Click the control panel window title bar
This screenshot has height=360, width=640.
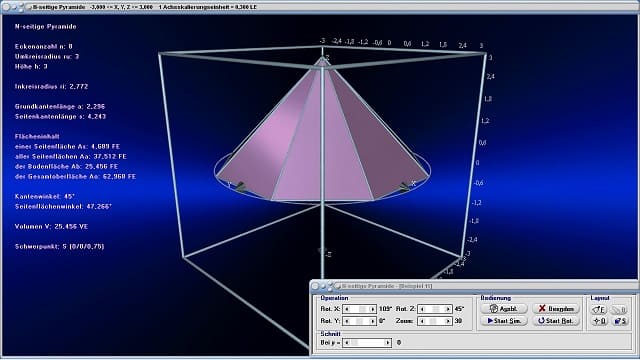click(x=475, y=286)
